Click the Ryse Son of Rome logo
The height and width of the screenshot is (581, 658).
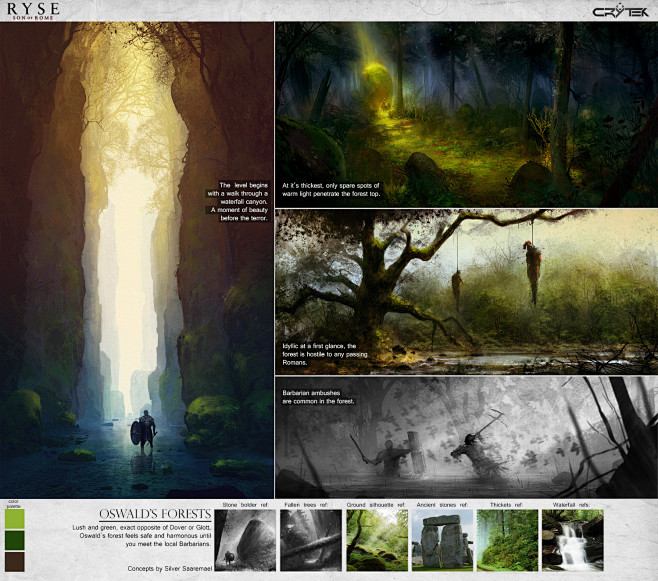(34, 11)
